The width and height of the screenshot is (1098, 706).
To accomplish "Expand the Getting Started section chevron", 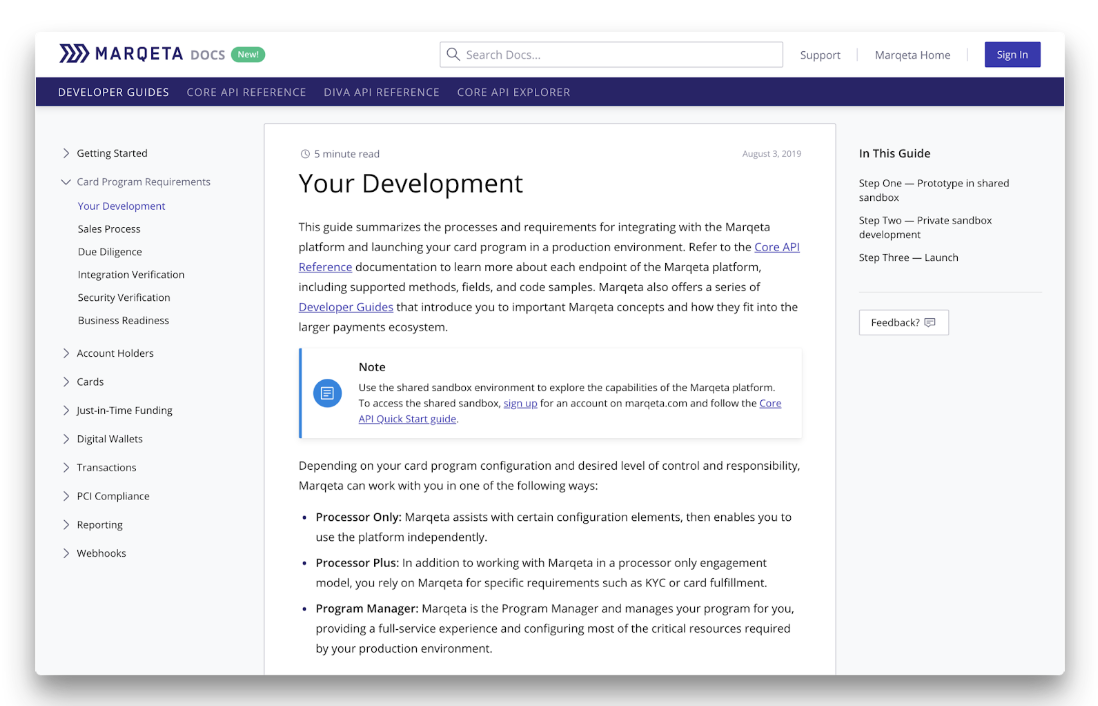I will [x=66, y=153].
